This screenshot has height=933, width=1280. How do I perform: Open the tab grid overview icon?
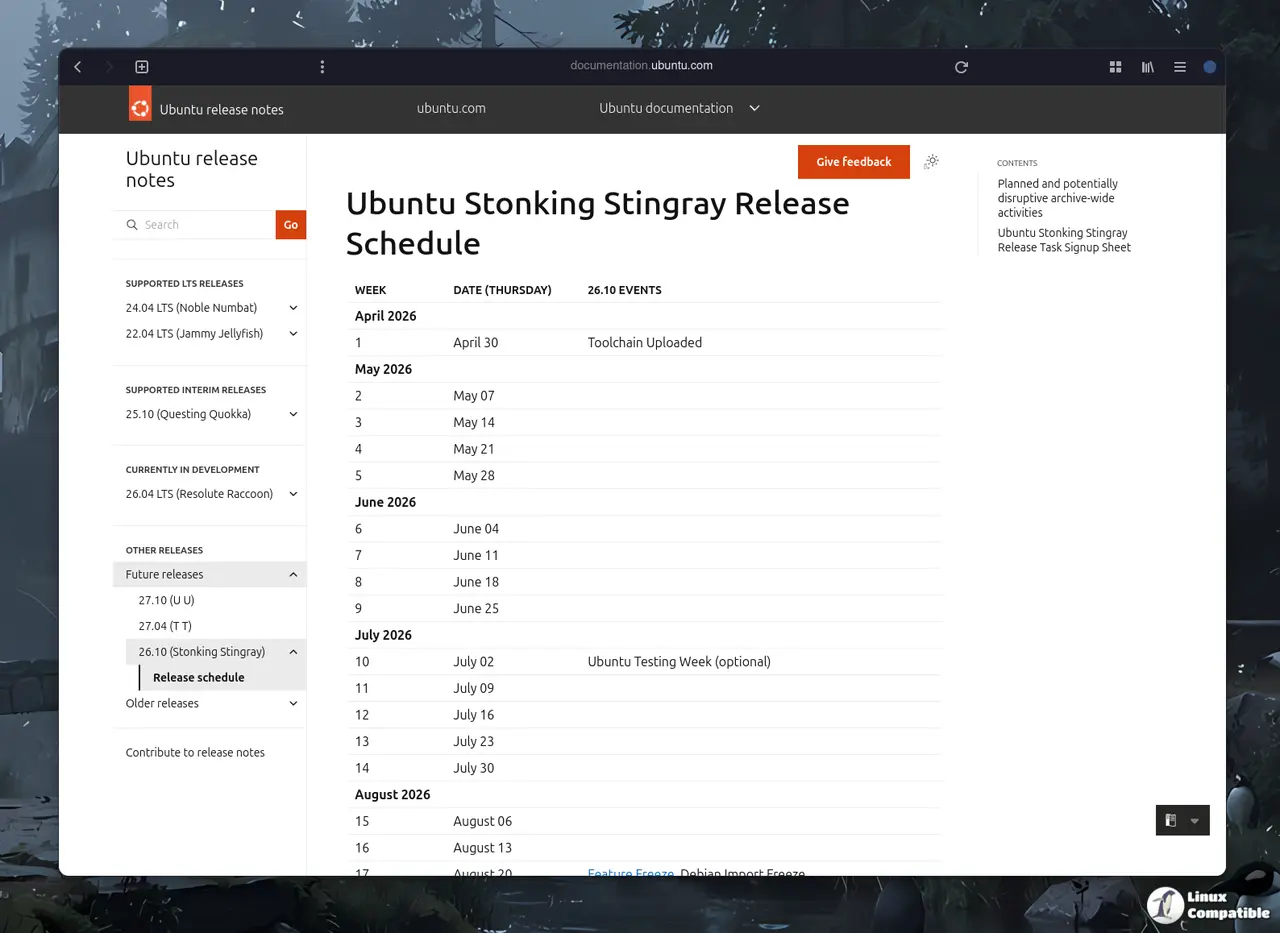click(x=1116, y=67)
